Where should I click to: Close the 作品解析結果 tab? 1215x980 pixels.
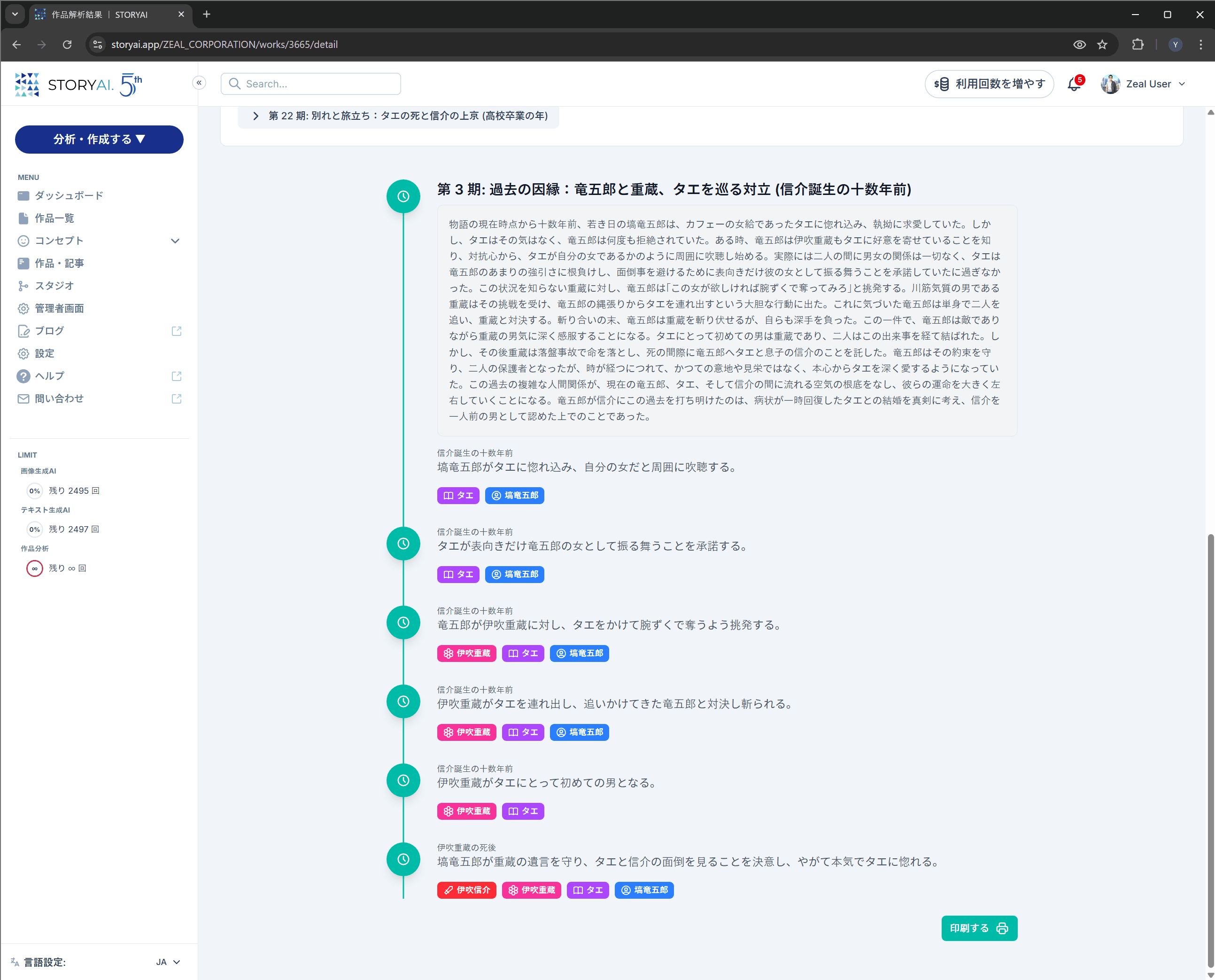click(181, 15)
